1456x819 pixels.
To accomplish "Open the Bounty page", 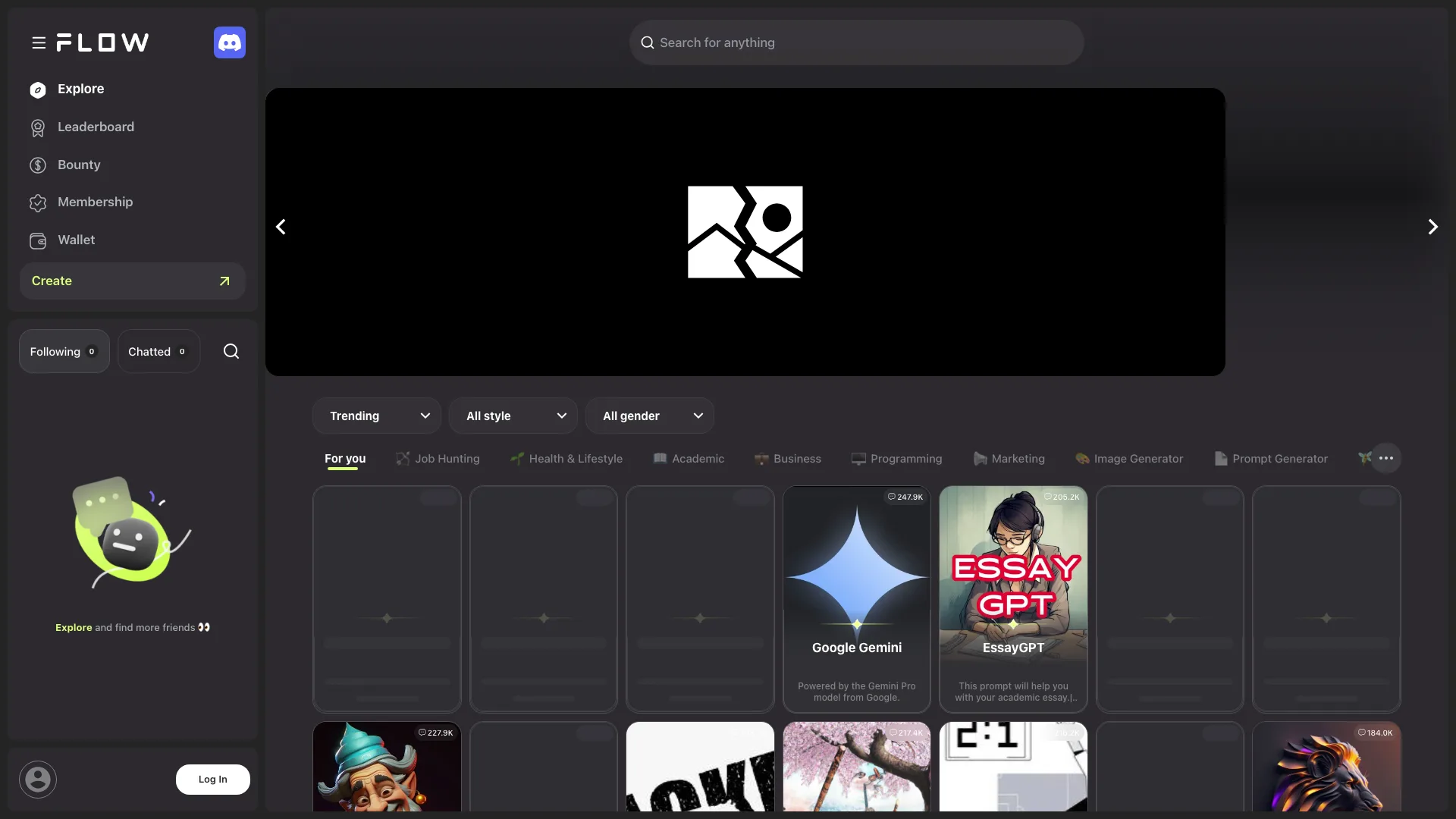I will tap(79, 165).
